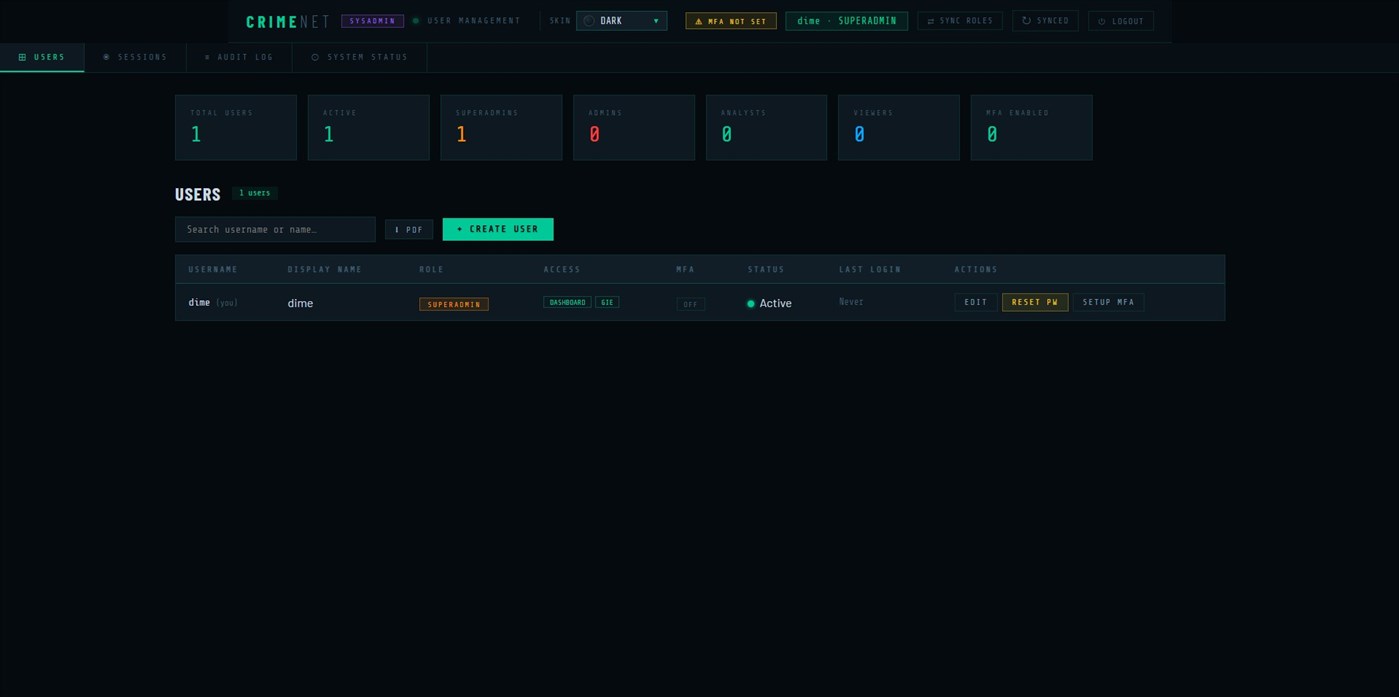1399x697 pixels.
Task: Export the users list via the PDF button
Action: pos(409,230)
